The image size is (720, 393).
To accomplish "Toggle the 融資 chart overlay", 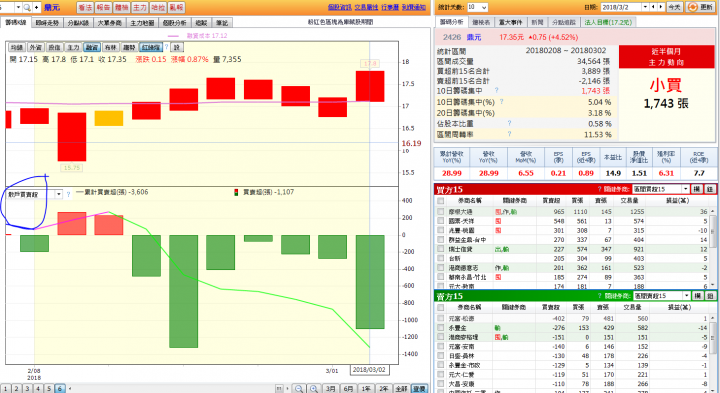I will [92, 47].
